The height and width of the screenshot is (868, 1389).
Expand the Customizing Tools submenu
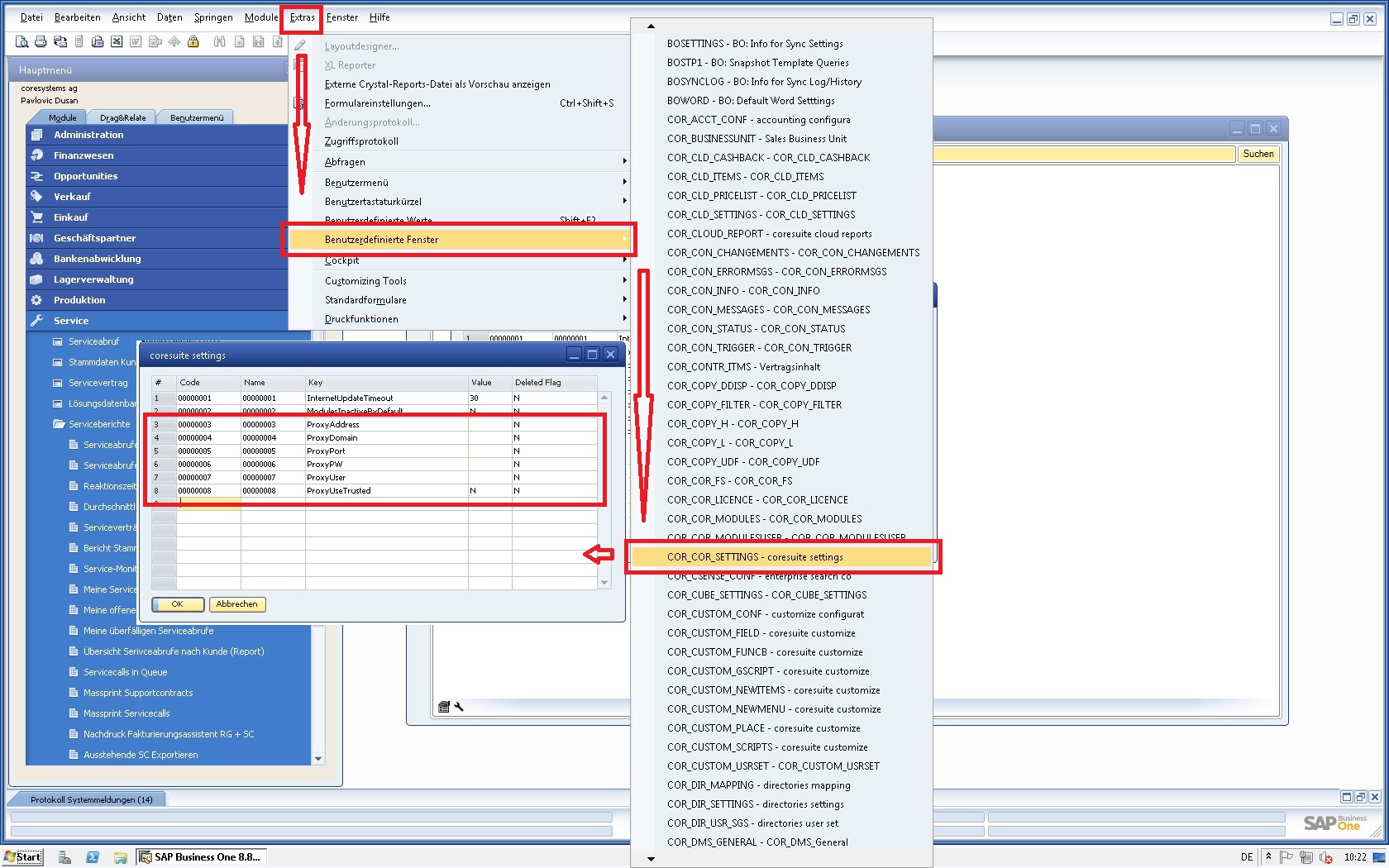[x=365, y=281]
